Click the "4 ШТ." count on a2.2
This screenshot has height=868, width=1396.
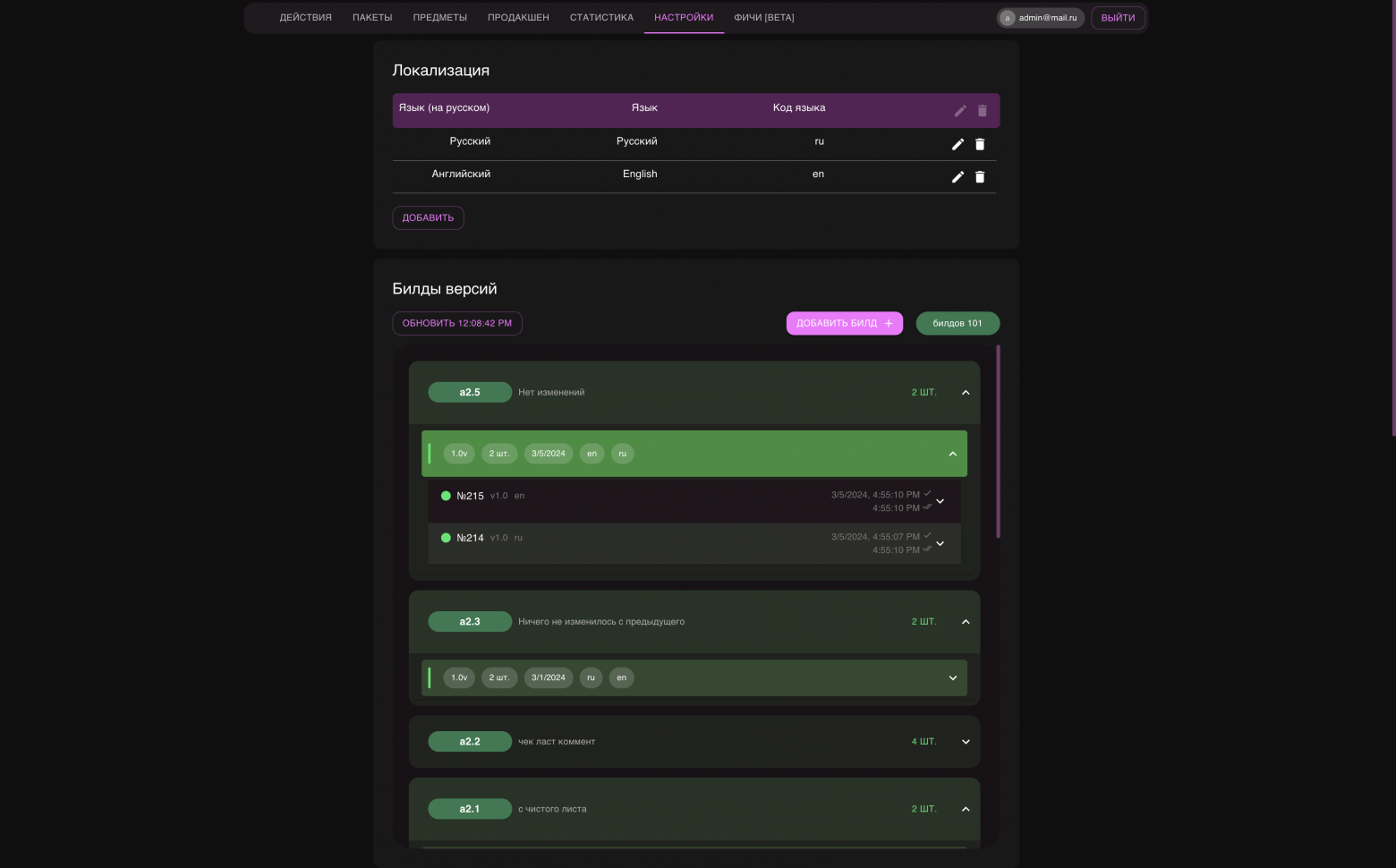click(924, 742)
